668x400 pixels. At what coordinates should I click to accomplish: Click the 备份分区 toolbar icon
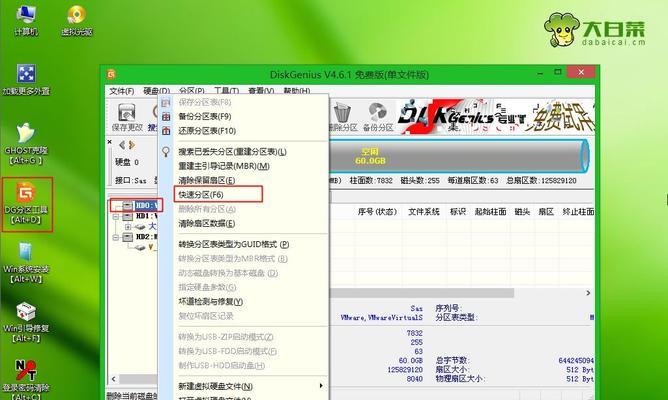click(x=377, y=117)
